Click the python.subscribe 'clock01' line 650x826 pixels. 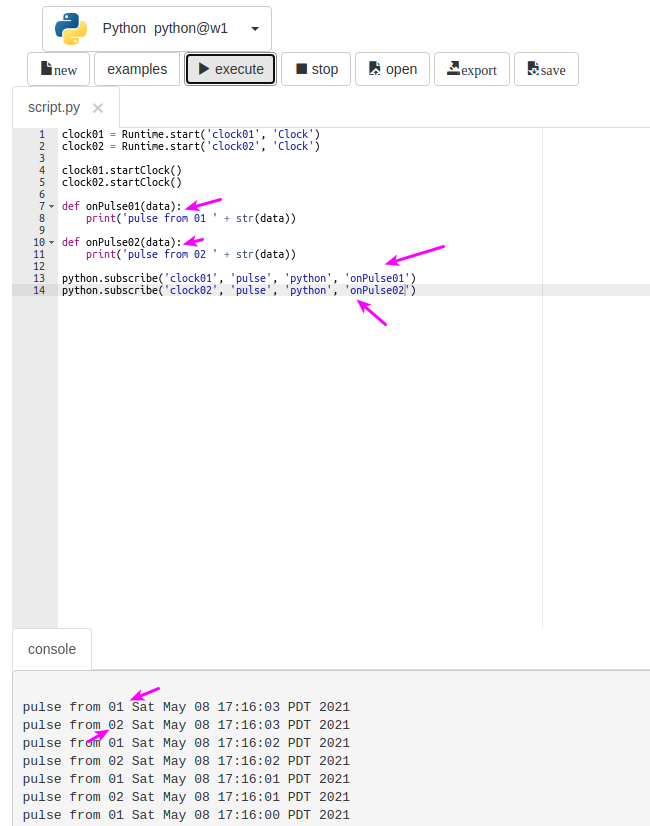(239, 278)
